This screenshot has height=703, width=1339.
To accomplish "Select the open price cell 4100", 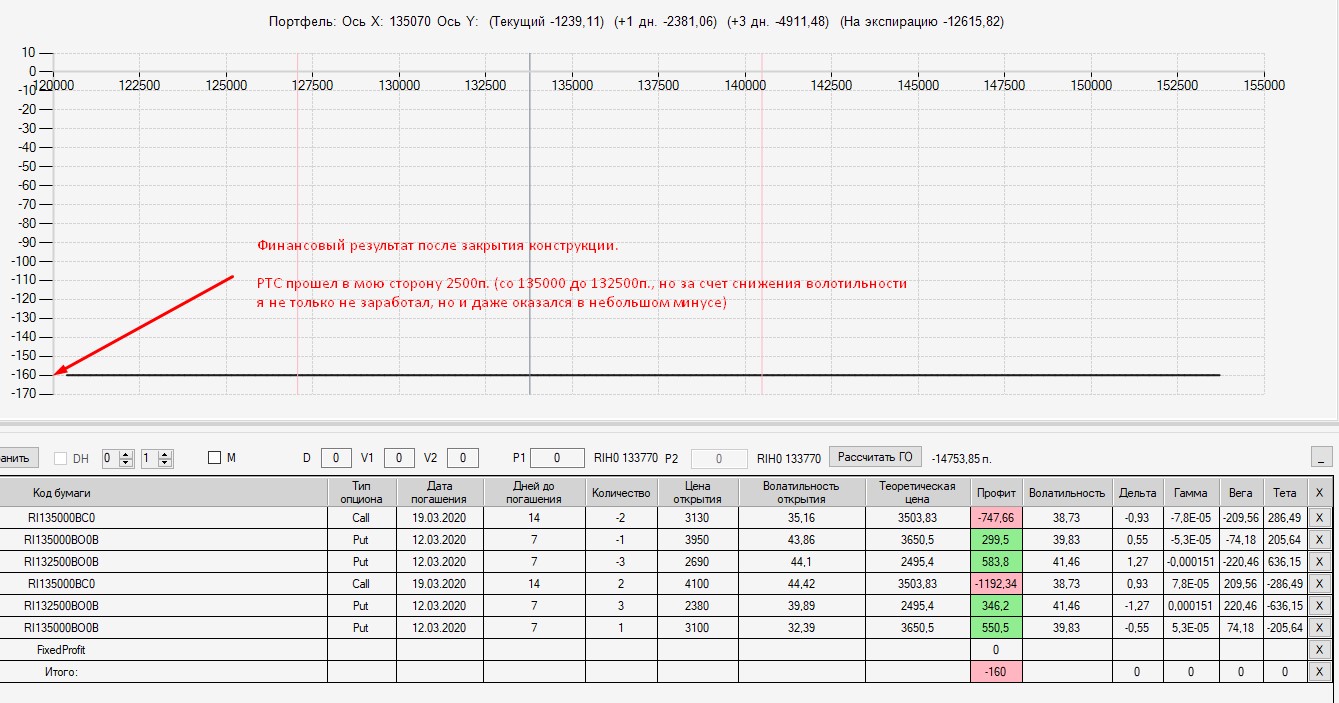I will pos(697,583).
